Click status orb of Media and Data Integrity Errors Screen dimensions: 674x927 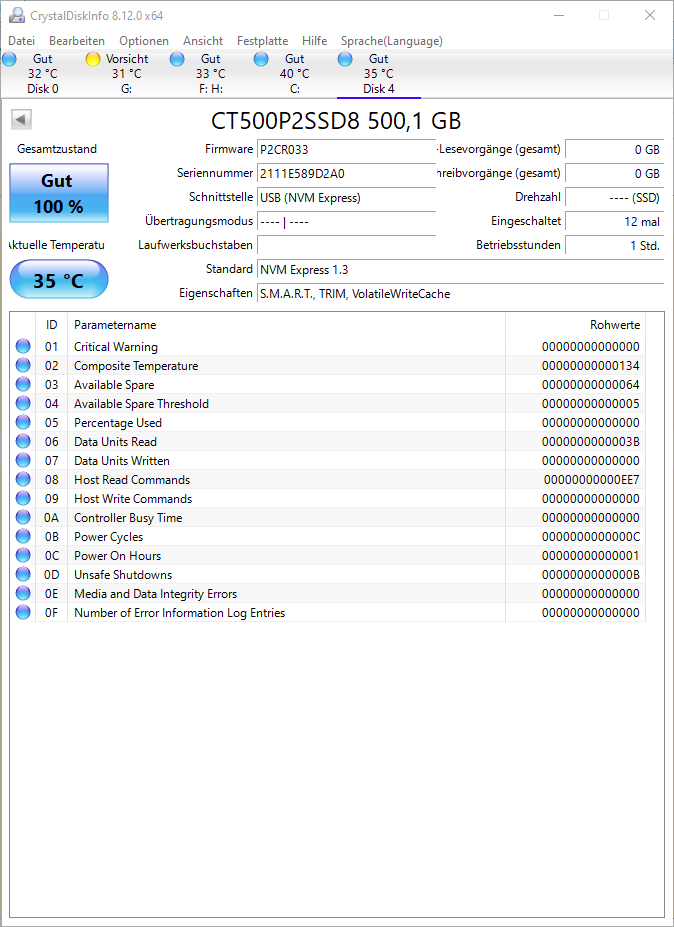pos(23,594)
